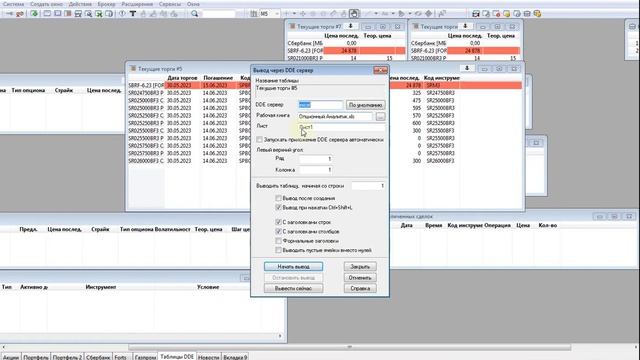Screen dimensions: 640x360
Task: Open the Создать окно menu
Action: click(47, 4)
